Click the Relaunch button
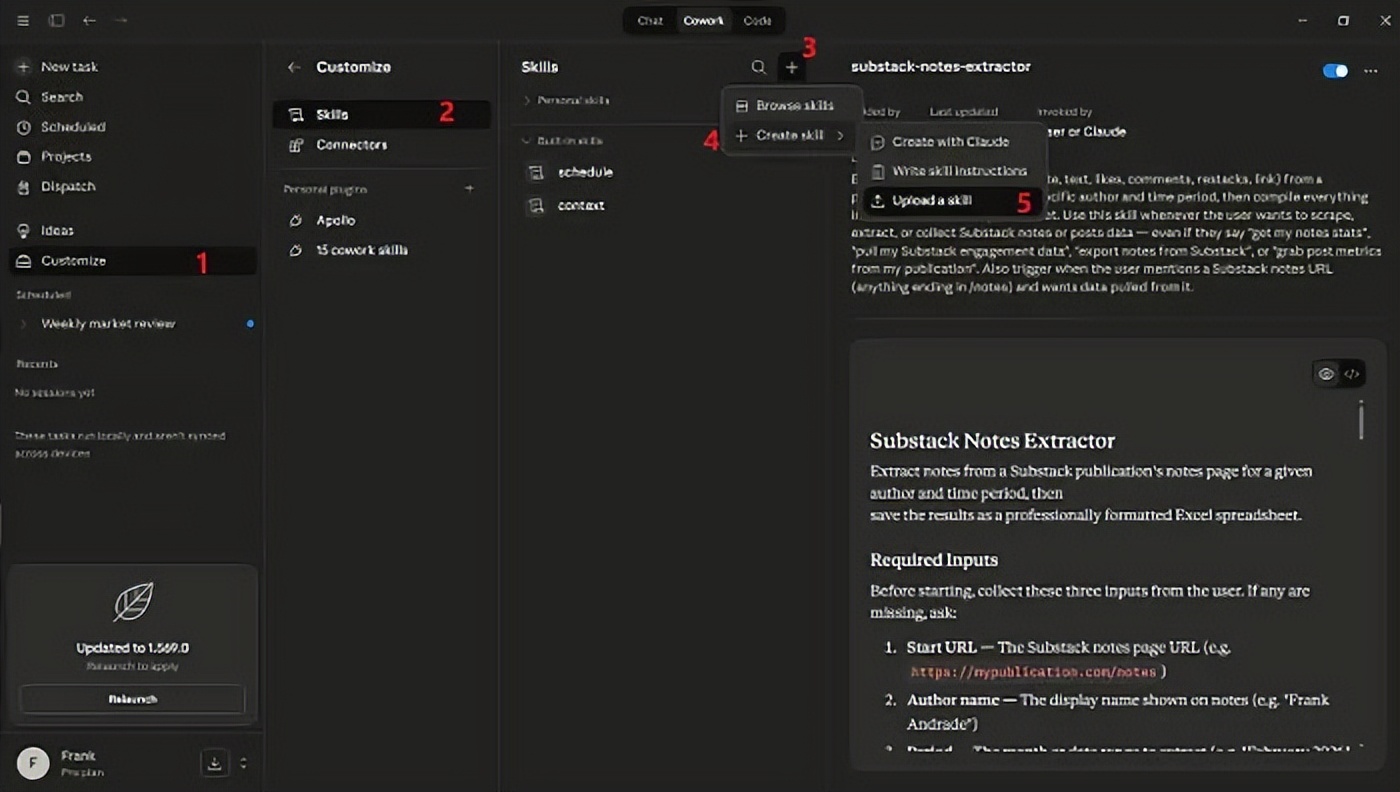The width and height of the screenshot is (1400, 792). click(x=132, y=699)
